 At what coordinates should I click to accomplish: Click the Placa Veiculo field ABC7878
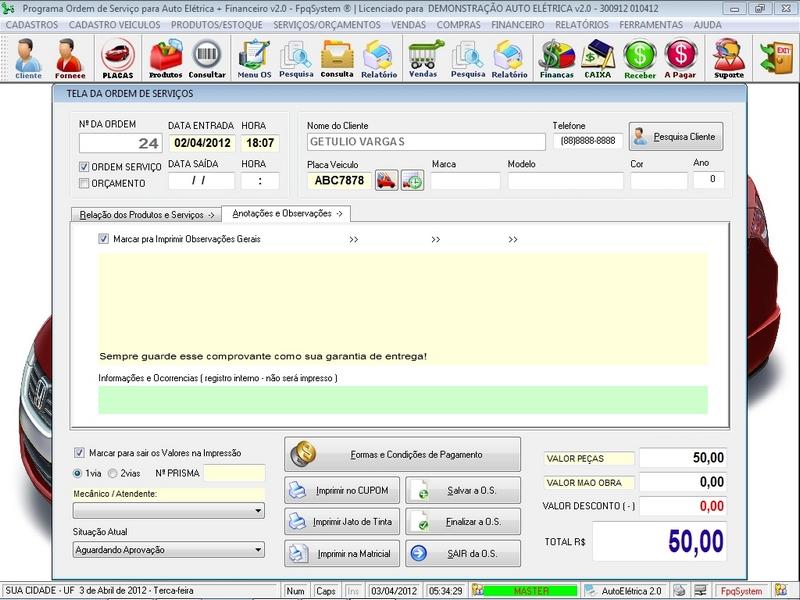coord(339,181)
